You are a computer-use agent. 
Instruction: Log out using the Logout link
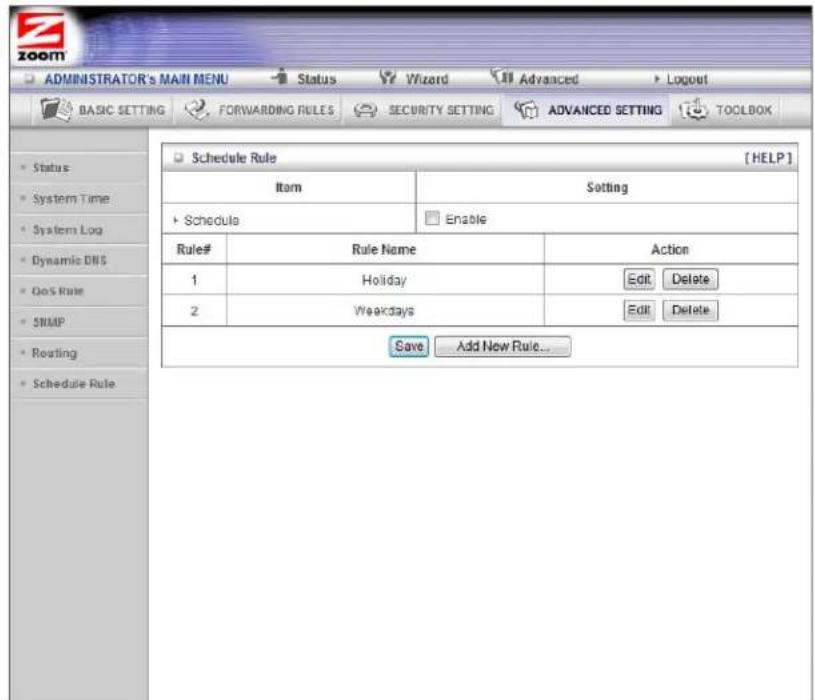[687, 80]
